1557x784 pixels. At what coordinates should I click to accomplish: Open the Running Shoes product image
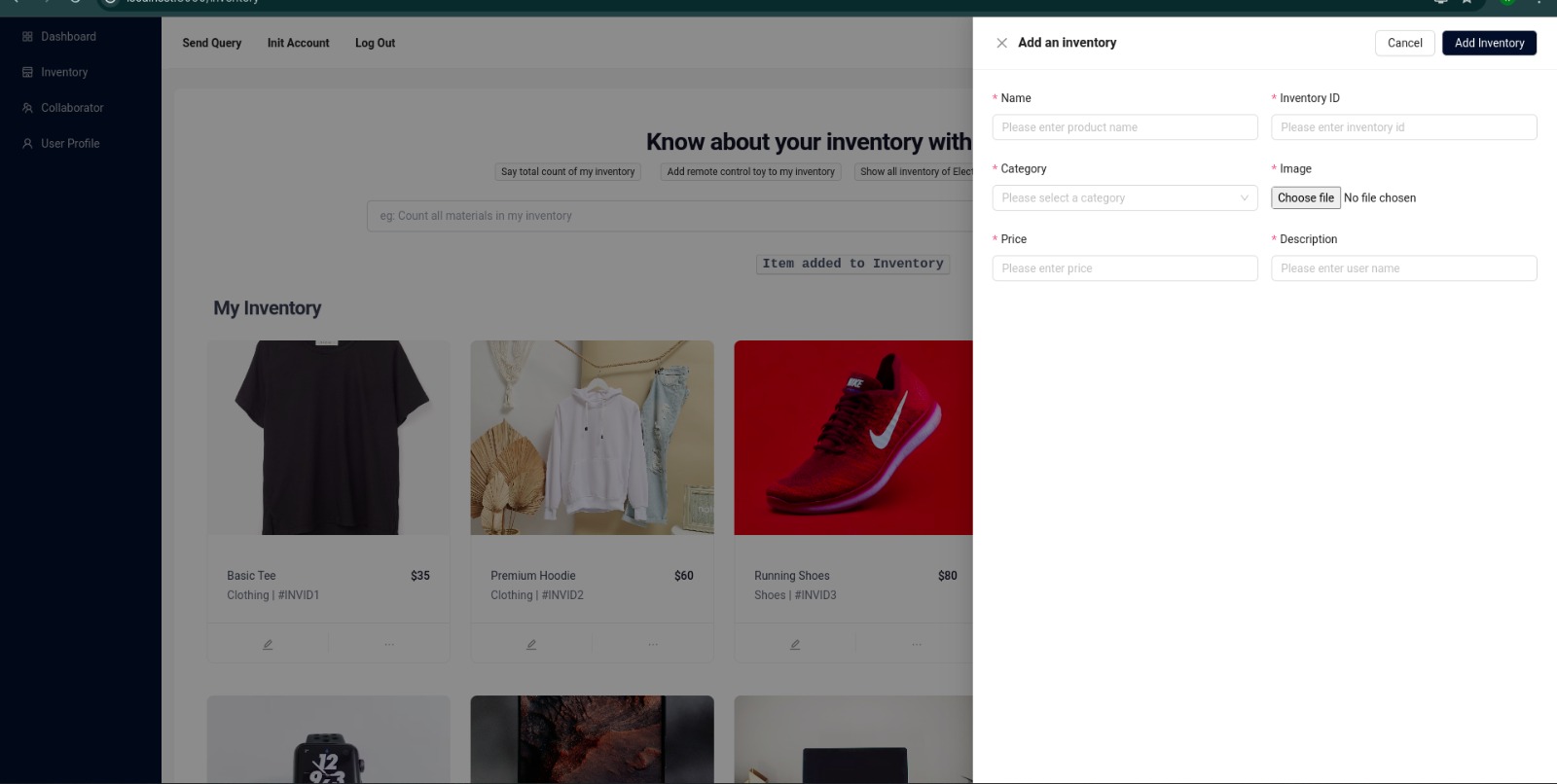(x=853, y=438)
